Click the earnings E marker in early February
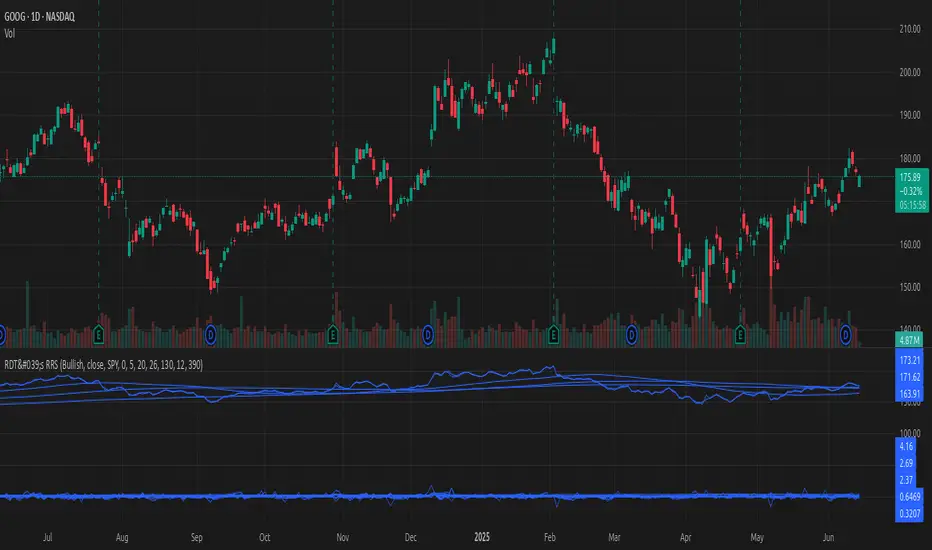 553,335
